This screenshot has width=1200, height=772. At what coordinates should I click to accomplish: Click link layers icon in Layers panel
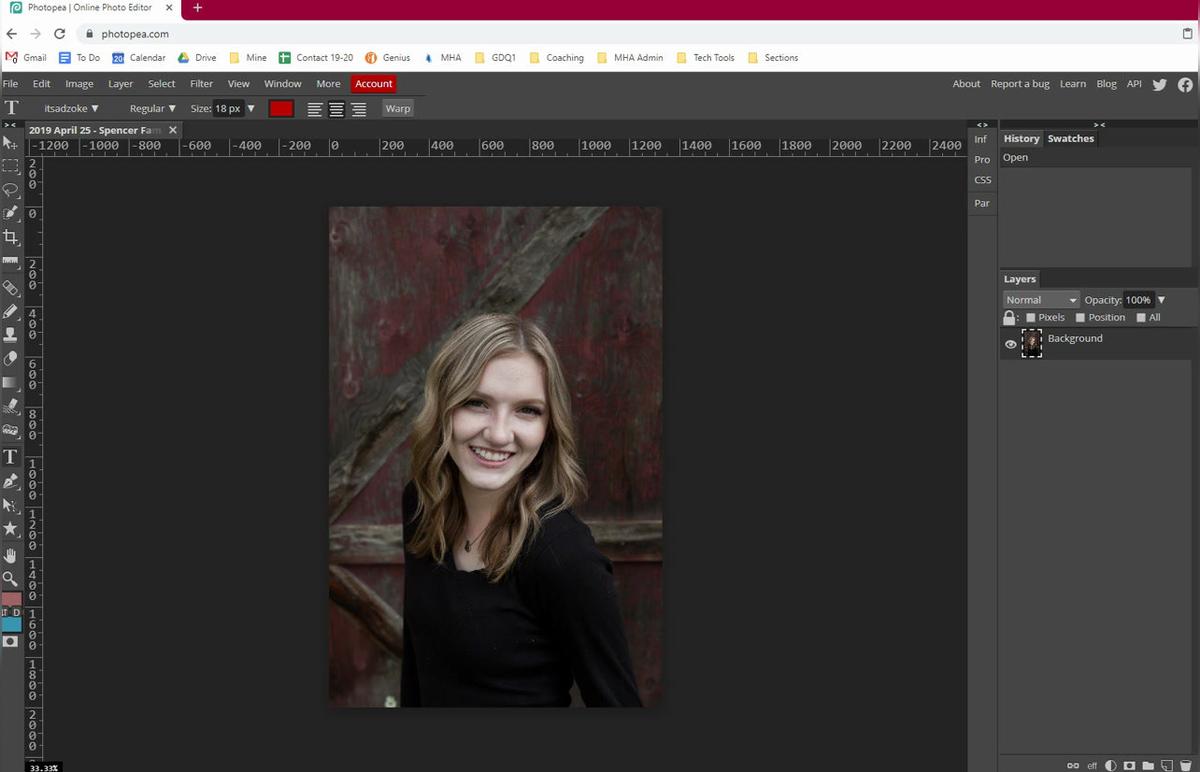(1073, 765)
